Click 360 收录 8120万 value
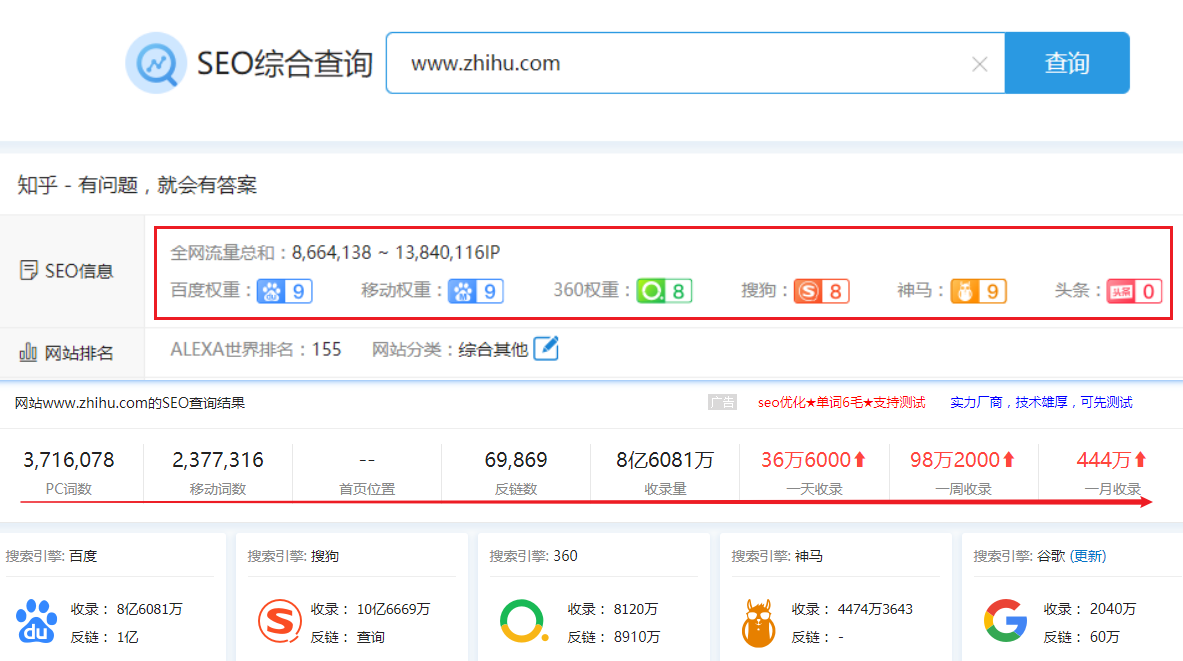The image size is (1183, 661). click(636, 609)
